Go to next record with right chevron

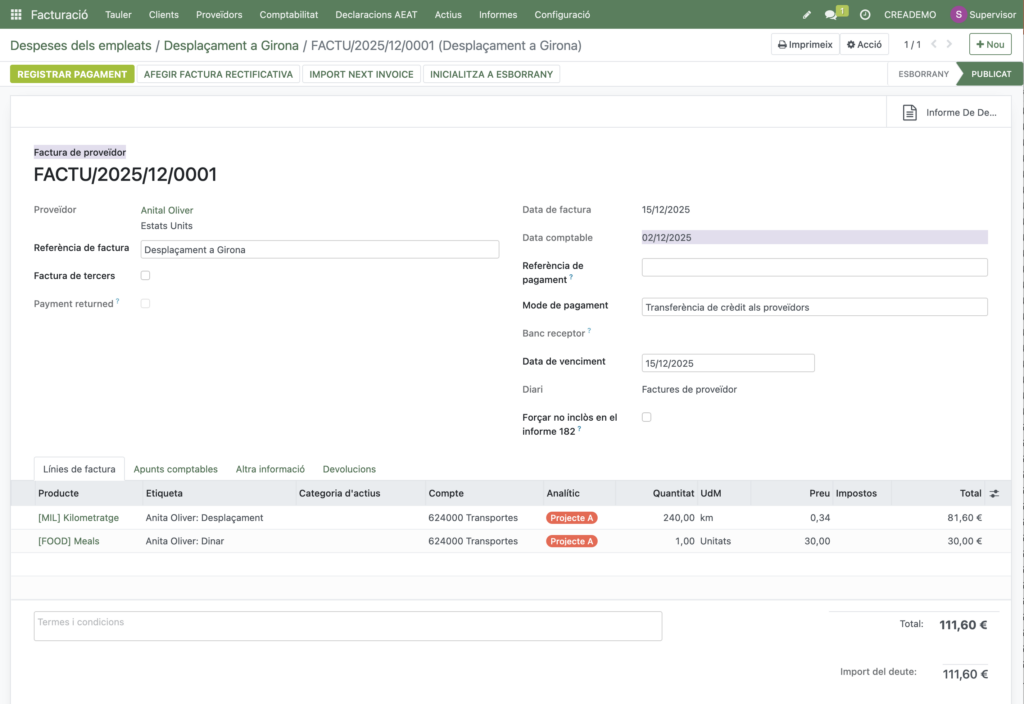[950, 45]
